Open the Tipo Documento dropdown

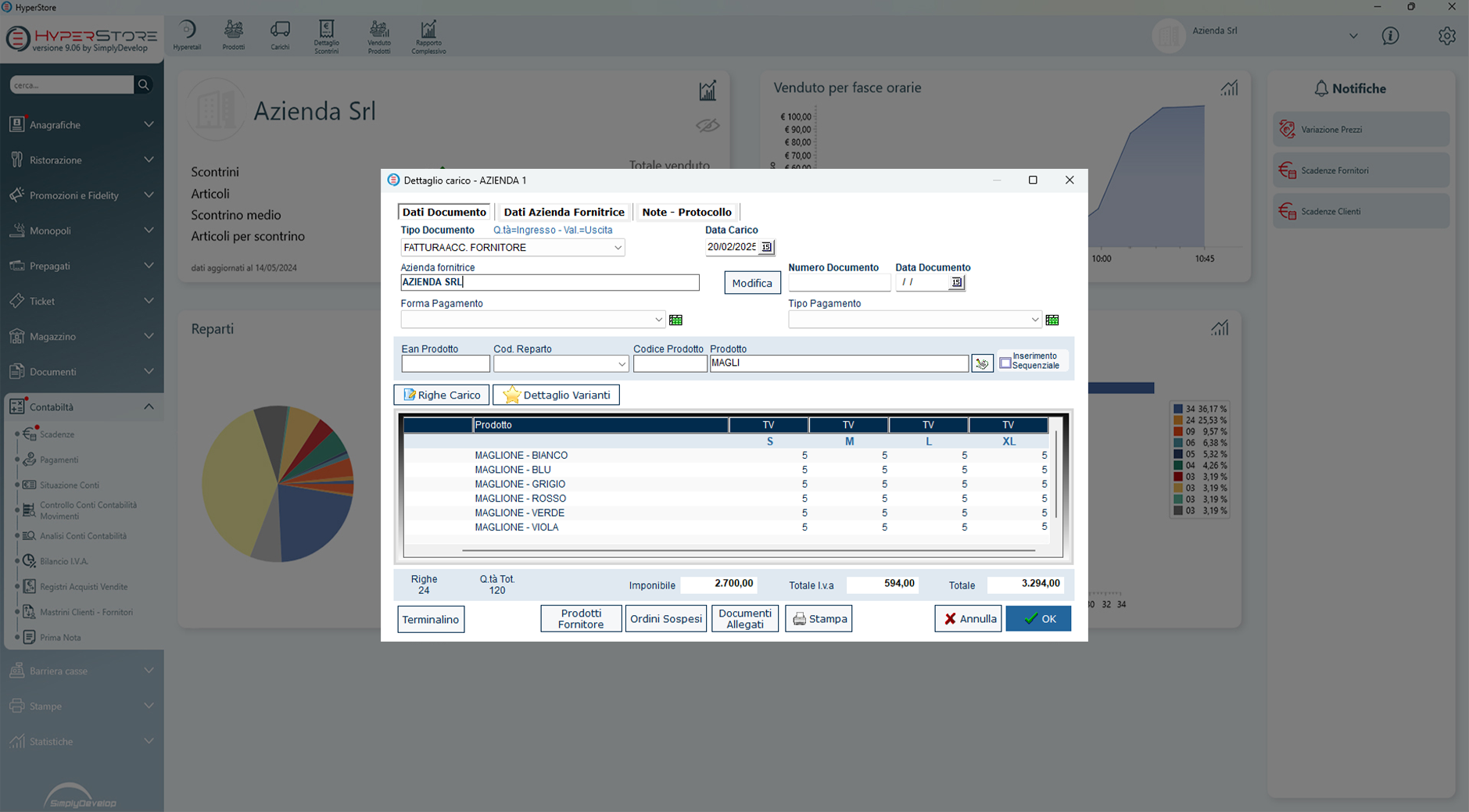coord(617,248)
